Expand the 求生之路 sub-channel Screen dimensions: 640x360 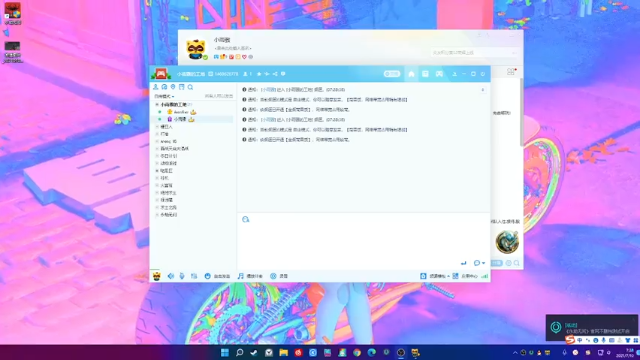tap(157, 207)
